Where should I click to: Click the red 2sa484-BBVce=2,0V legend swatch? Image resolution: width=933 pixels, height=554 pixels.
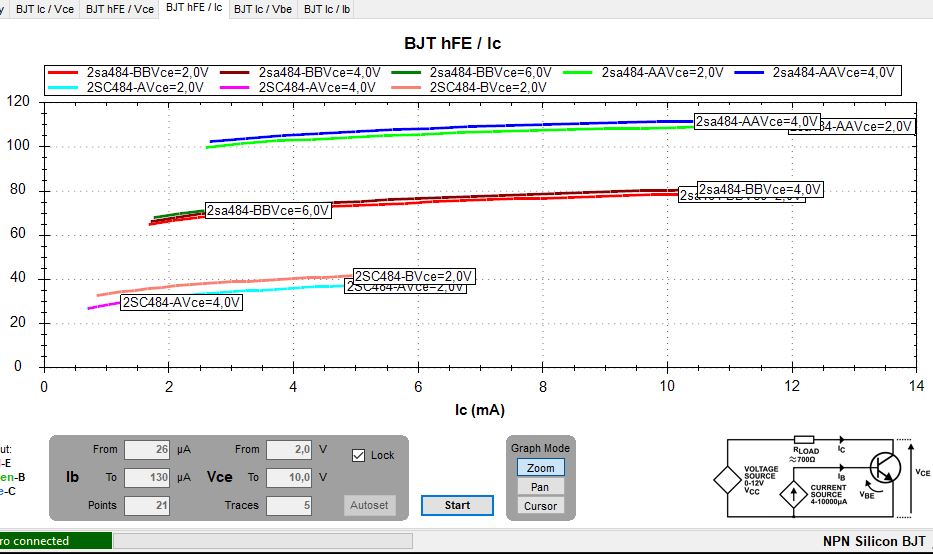click(x=63, y=73)
